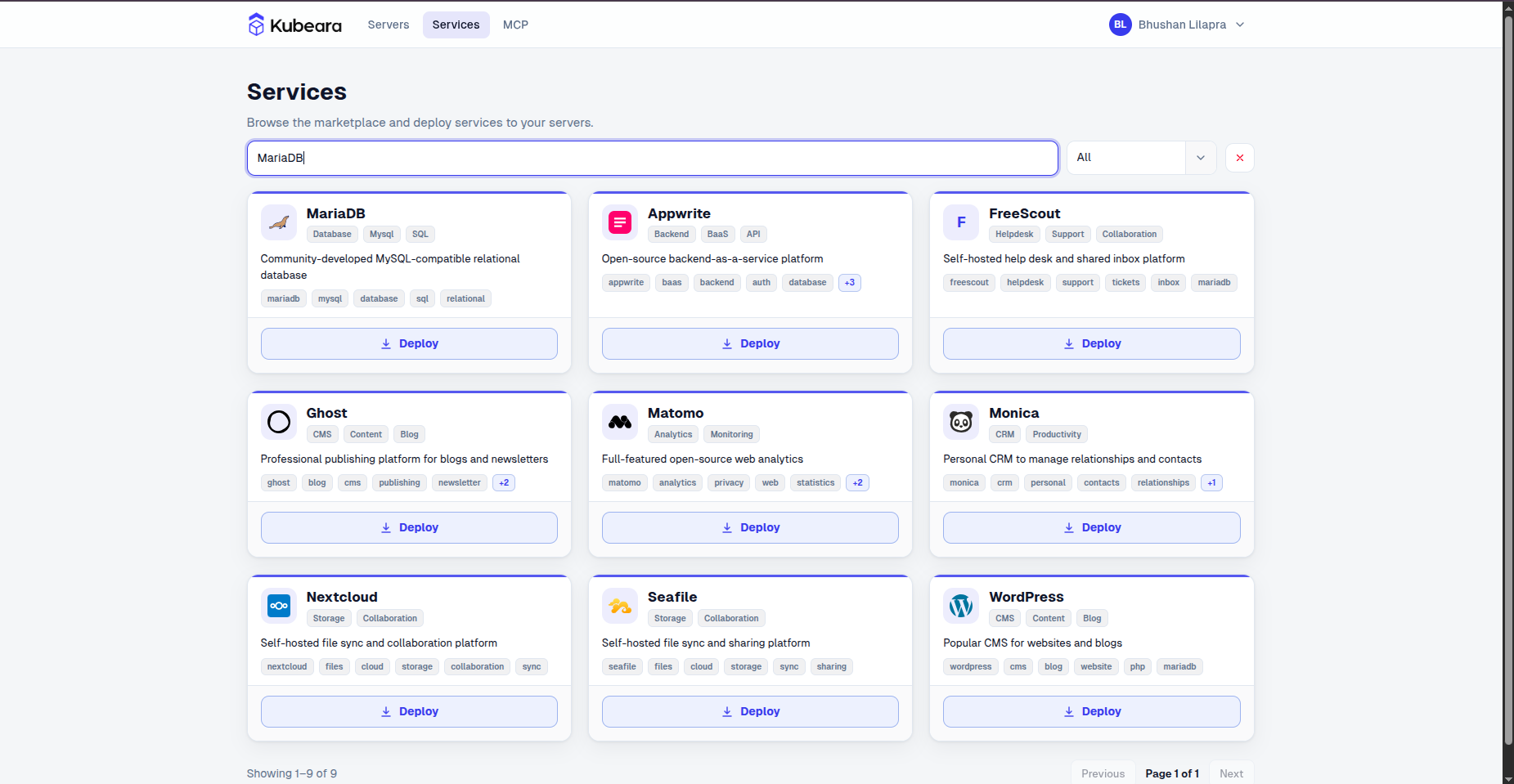Focus the services search field

(x=653, y=158)
